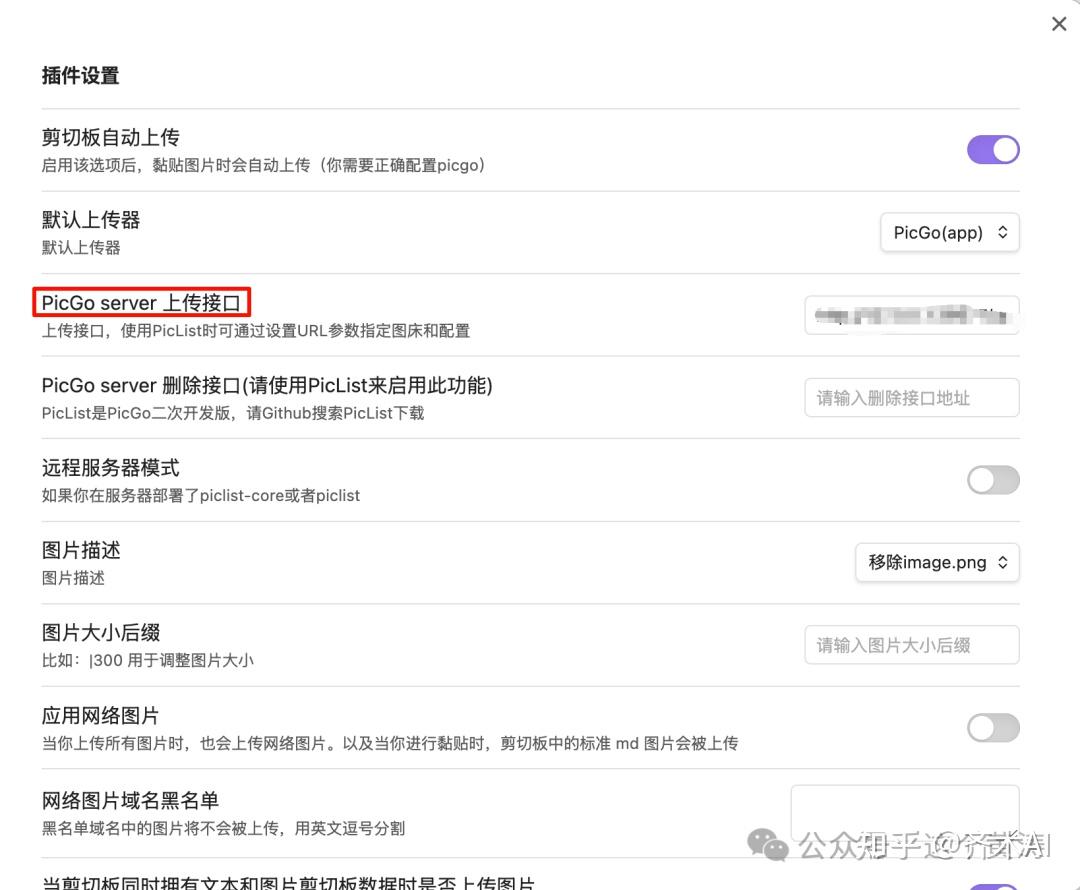Turn on the 应用网络图片 toggle
The height and width of the screenshot is (890, 1080).
(x=993, y=728)
